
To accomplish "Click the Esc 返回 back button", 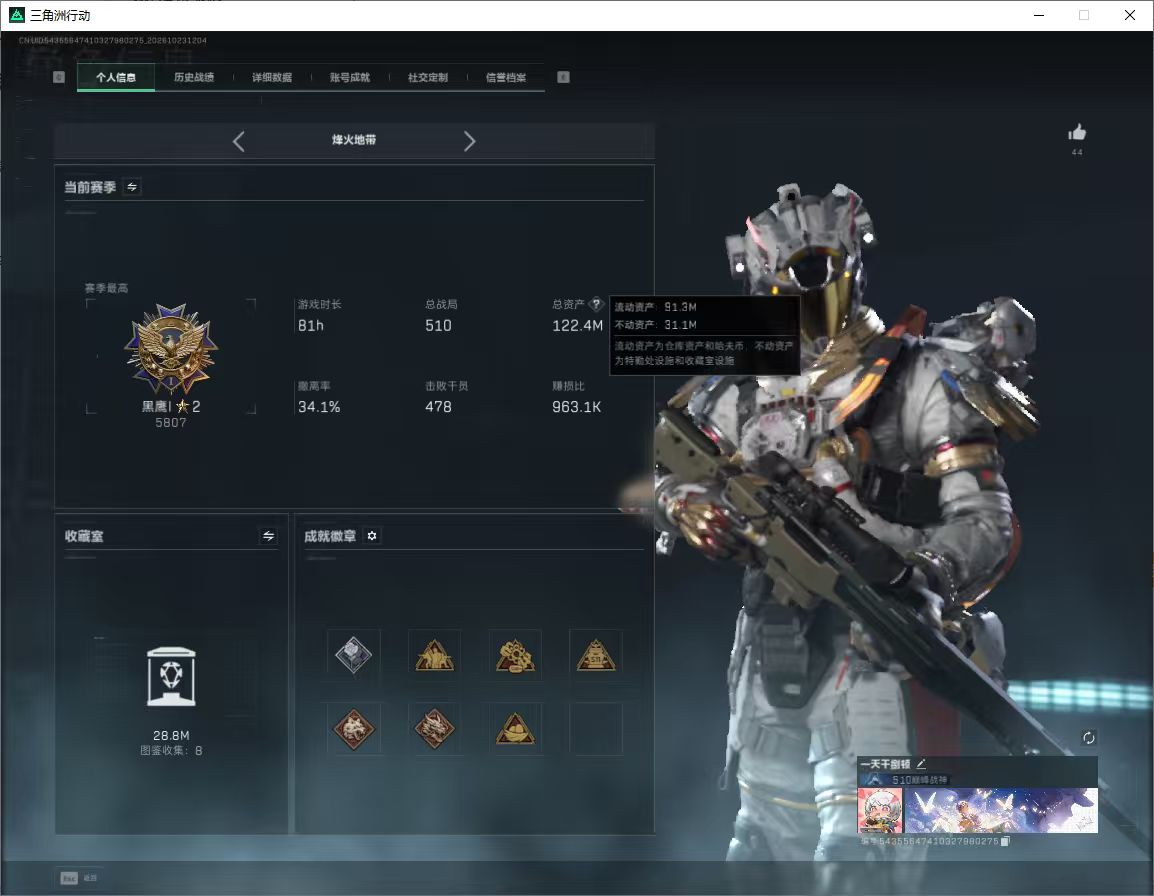I will pyautogui.click(x=79, y=878).
